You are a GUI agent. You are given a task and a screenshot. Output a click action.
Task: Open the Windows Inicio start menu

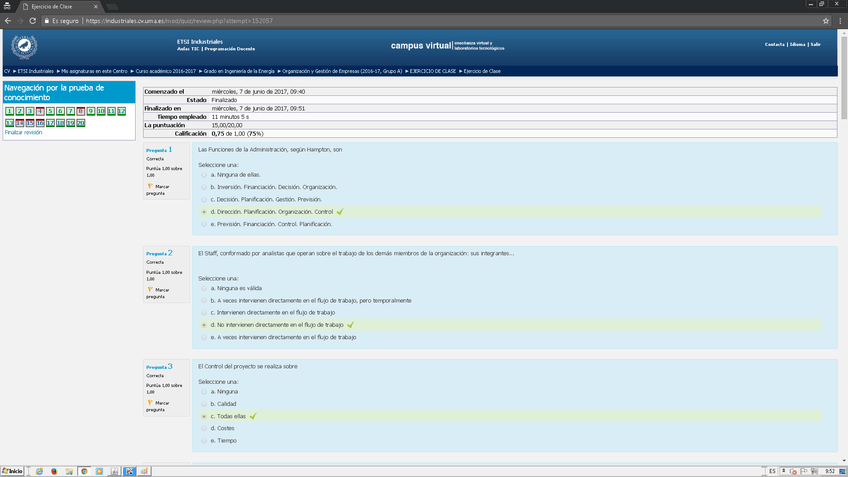(13, 470)
